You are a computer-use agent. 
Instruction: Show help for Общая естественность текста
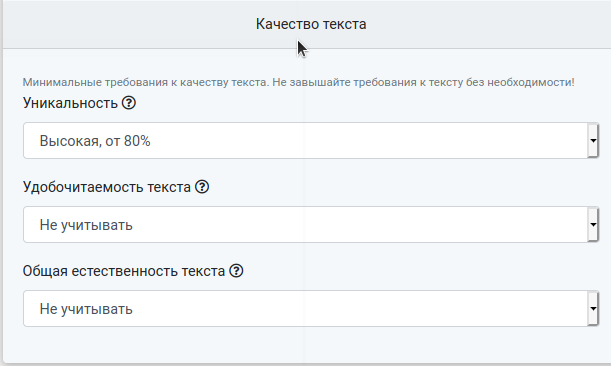pos(236,271)
